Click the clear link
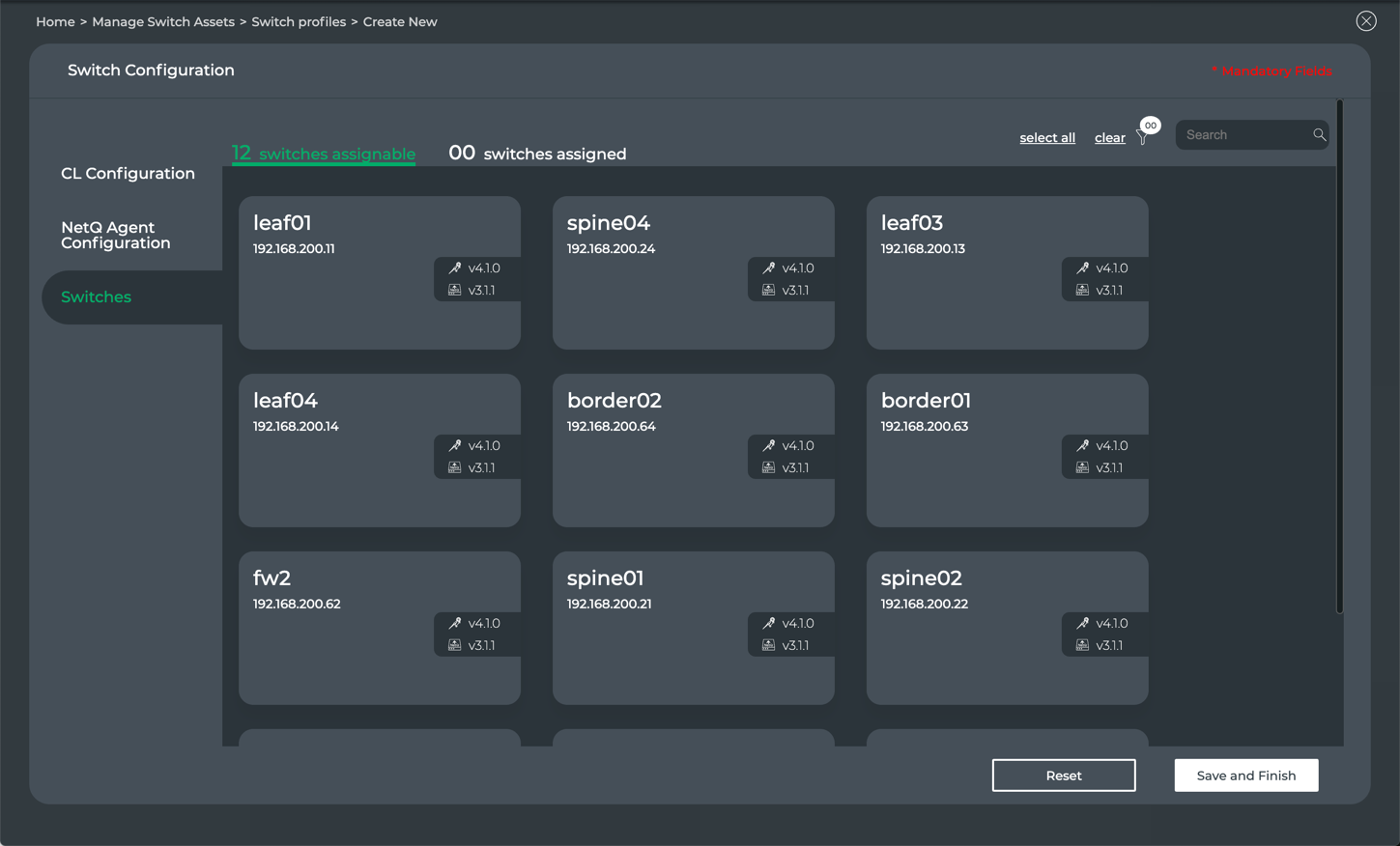Image resolution: width=1400 pixels, height=846 pixels. [1109, 138]
